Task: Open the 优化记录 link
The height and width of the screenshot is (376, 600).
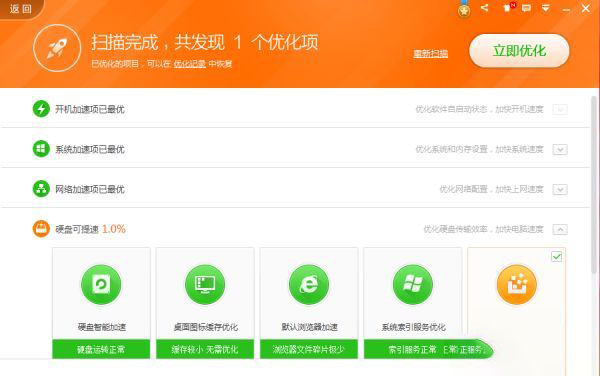Action: [190, 63]
